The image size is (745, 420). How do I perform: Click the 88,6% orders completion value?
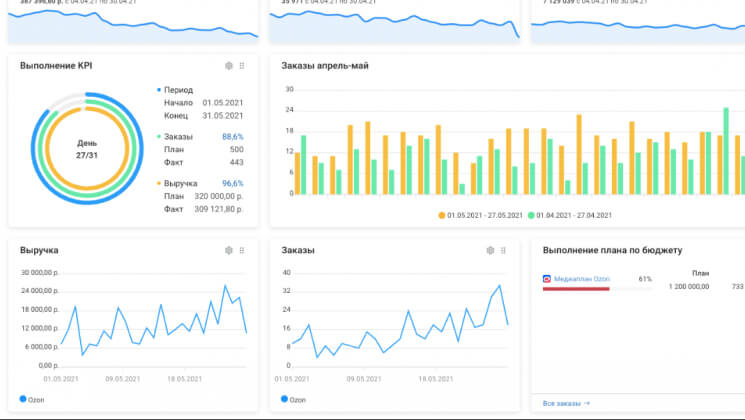[x=233, y=137]
